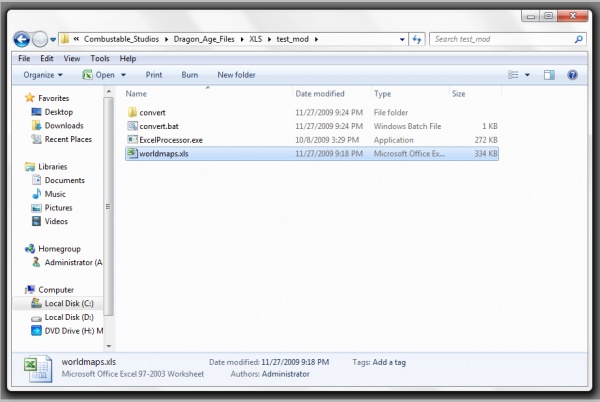The height and width of the screenshot is (402, 600).
Task: Click the Back navigation arrow button
Action: [21, 40]
